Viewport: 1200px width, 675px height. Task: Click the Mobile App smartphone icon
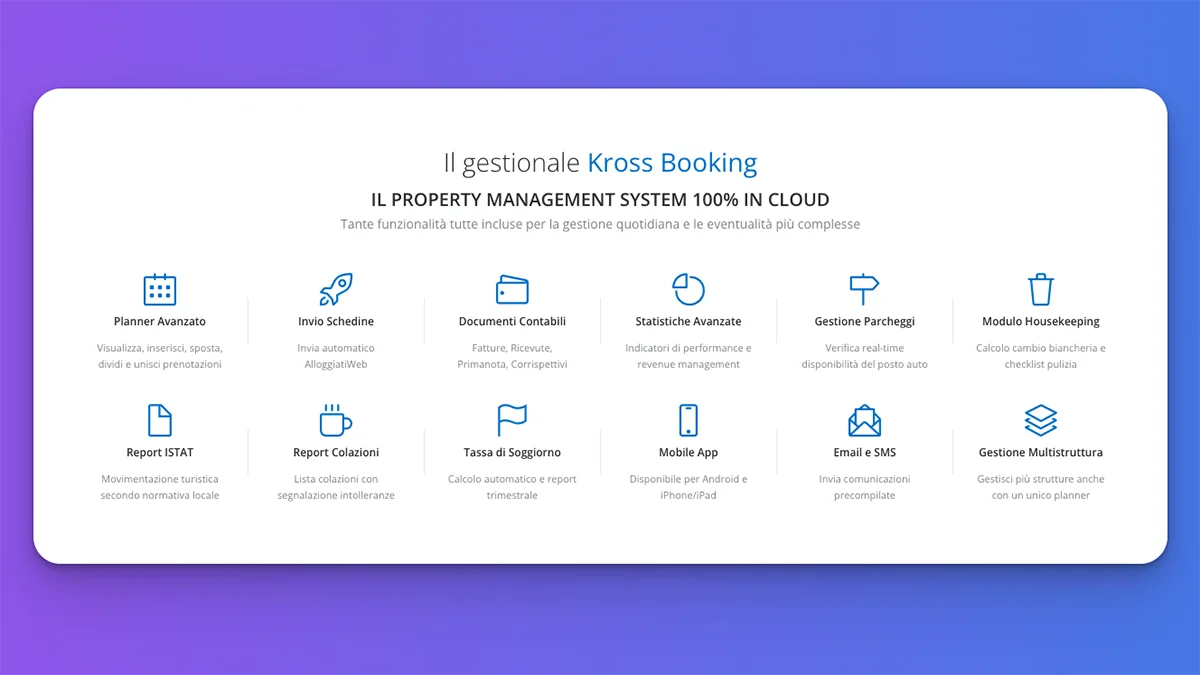click(x=688, y=420)
